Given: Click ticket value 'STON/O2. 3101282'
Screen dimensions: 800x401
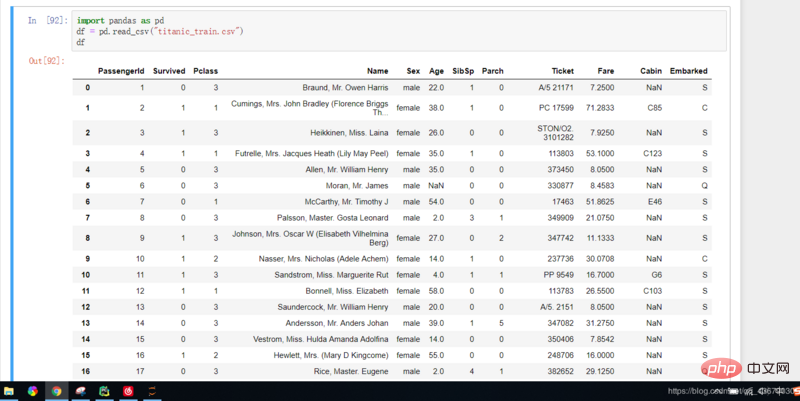Looking at the screenshot, I should tap(555, 133).
